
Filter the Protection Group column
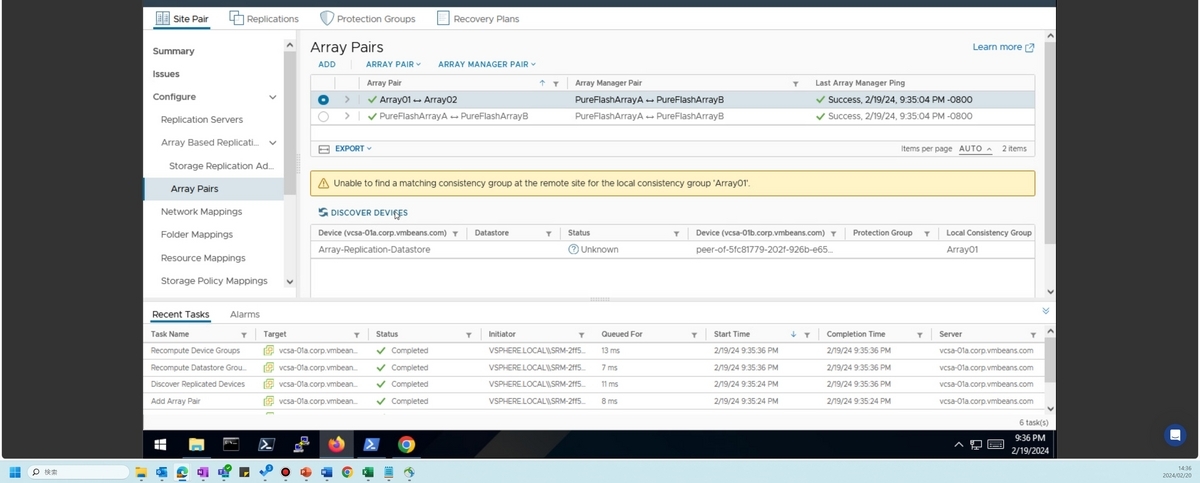[x=925, y=233]
